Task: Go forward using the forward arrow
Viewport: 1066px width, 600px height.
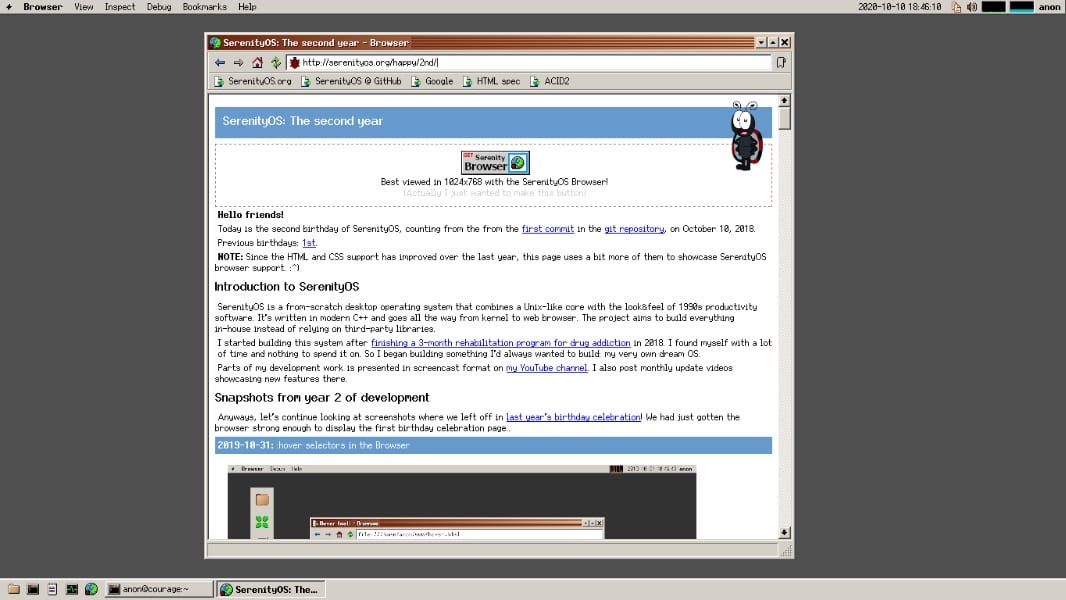Action: [239, 63]
